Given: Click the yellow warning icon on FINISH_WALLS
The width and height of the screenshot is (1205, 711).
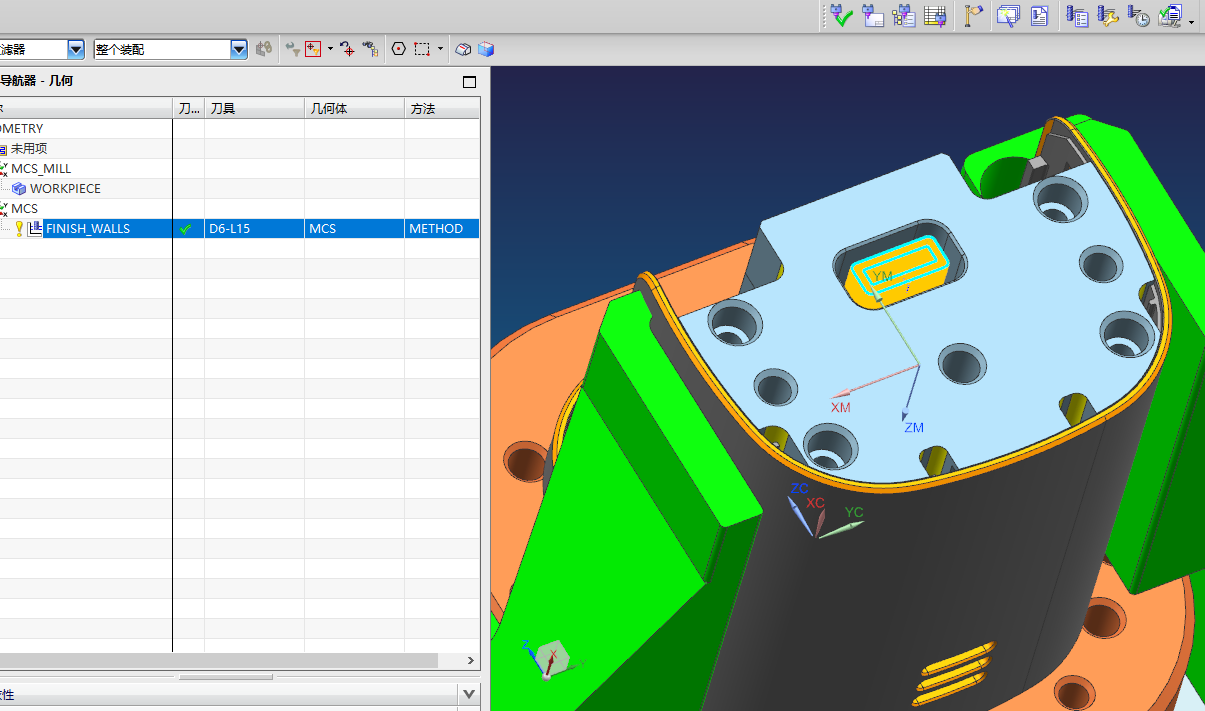Looking at the screenshot, I should coord(19,228).
